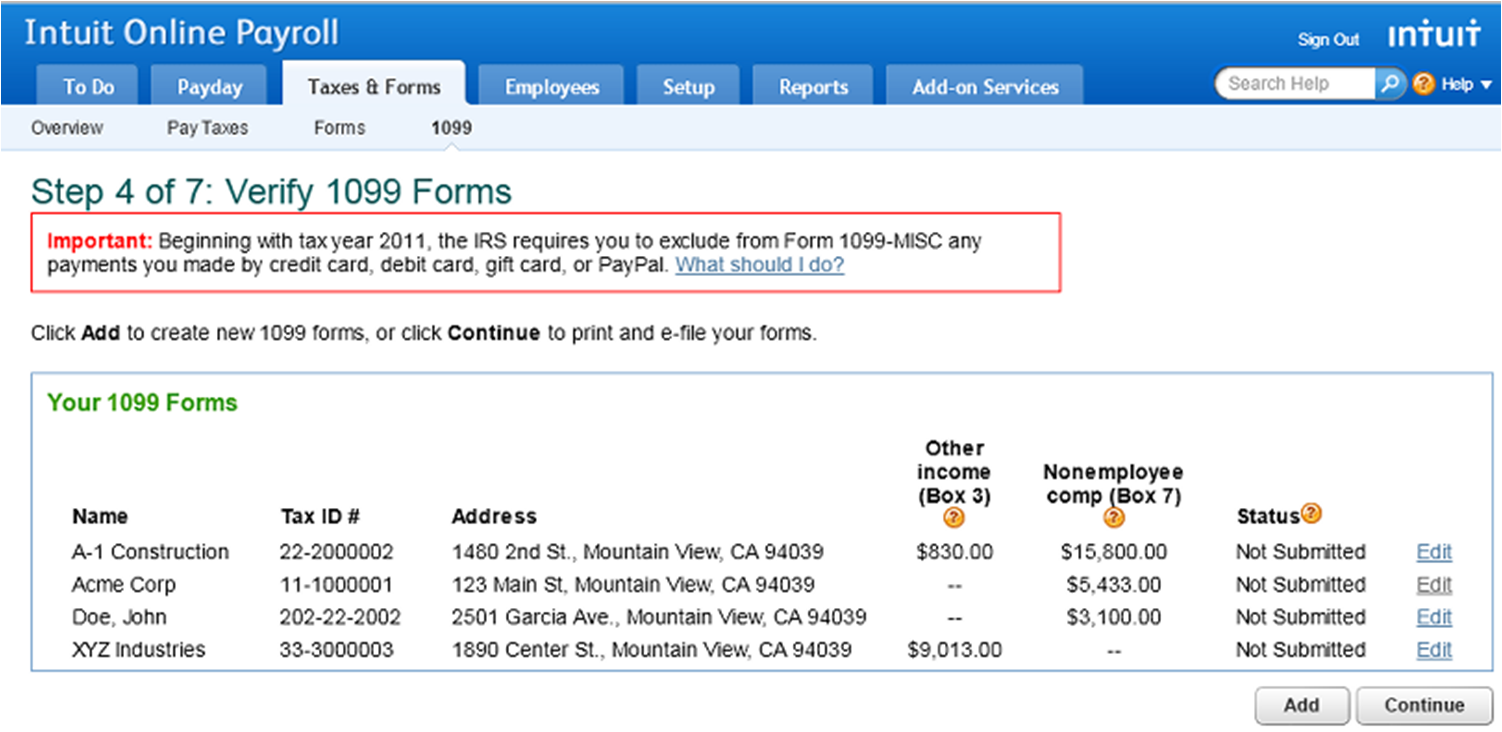This screenshot has width=1502, height=732.
Task: Click the Forms submenu item
Action: pos(339,128)
